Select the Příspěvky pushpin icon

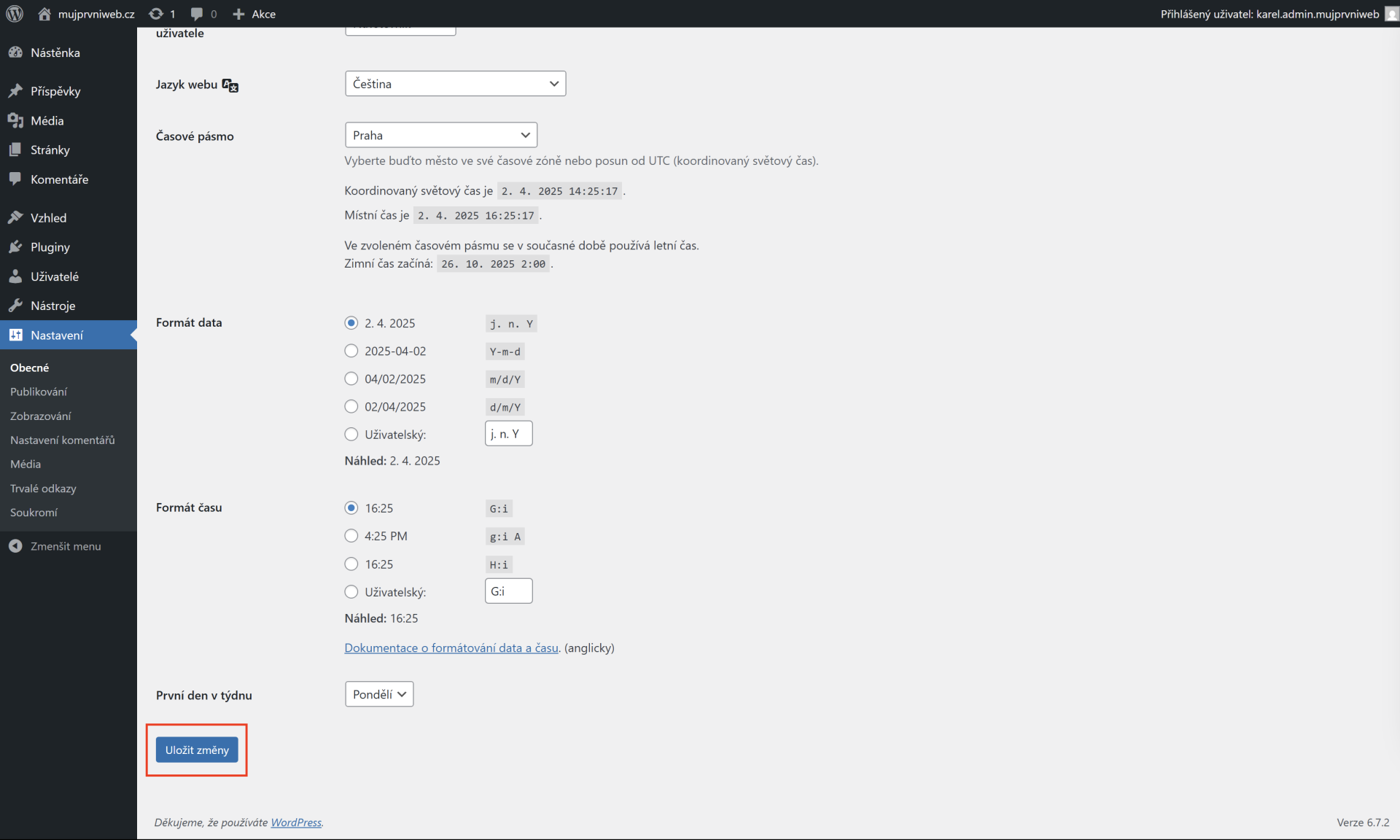(16, 90)
